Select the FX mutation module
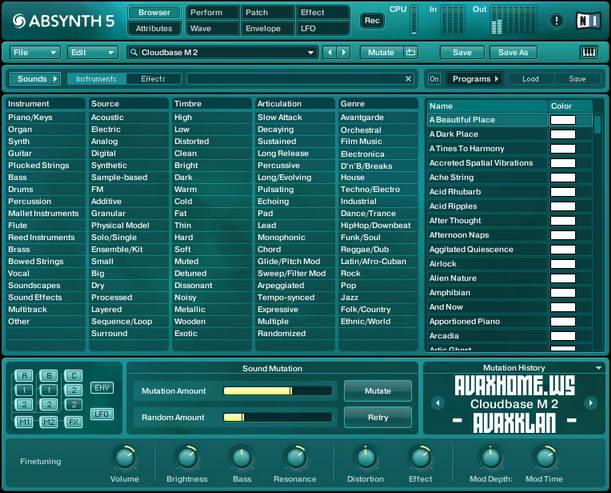This screenshot has height=493, width=611. [x=74, y=422]
